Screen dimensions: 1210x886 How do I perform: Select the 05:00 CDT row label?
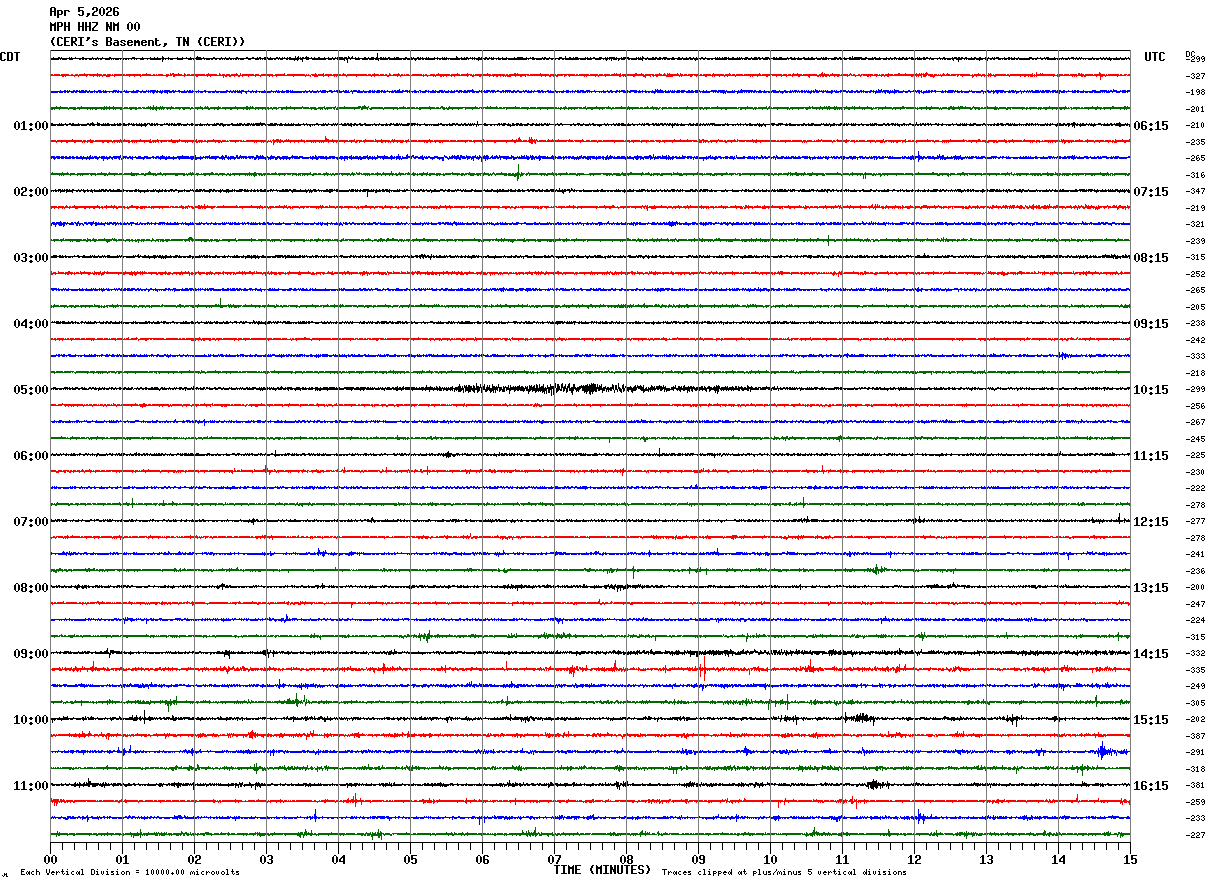pos(31,390)
